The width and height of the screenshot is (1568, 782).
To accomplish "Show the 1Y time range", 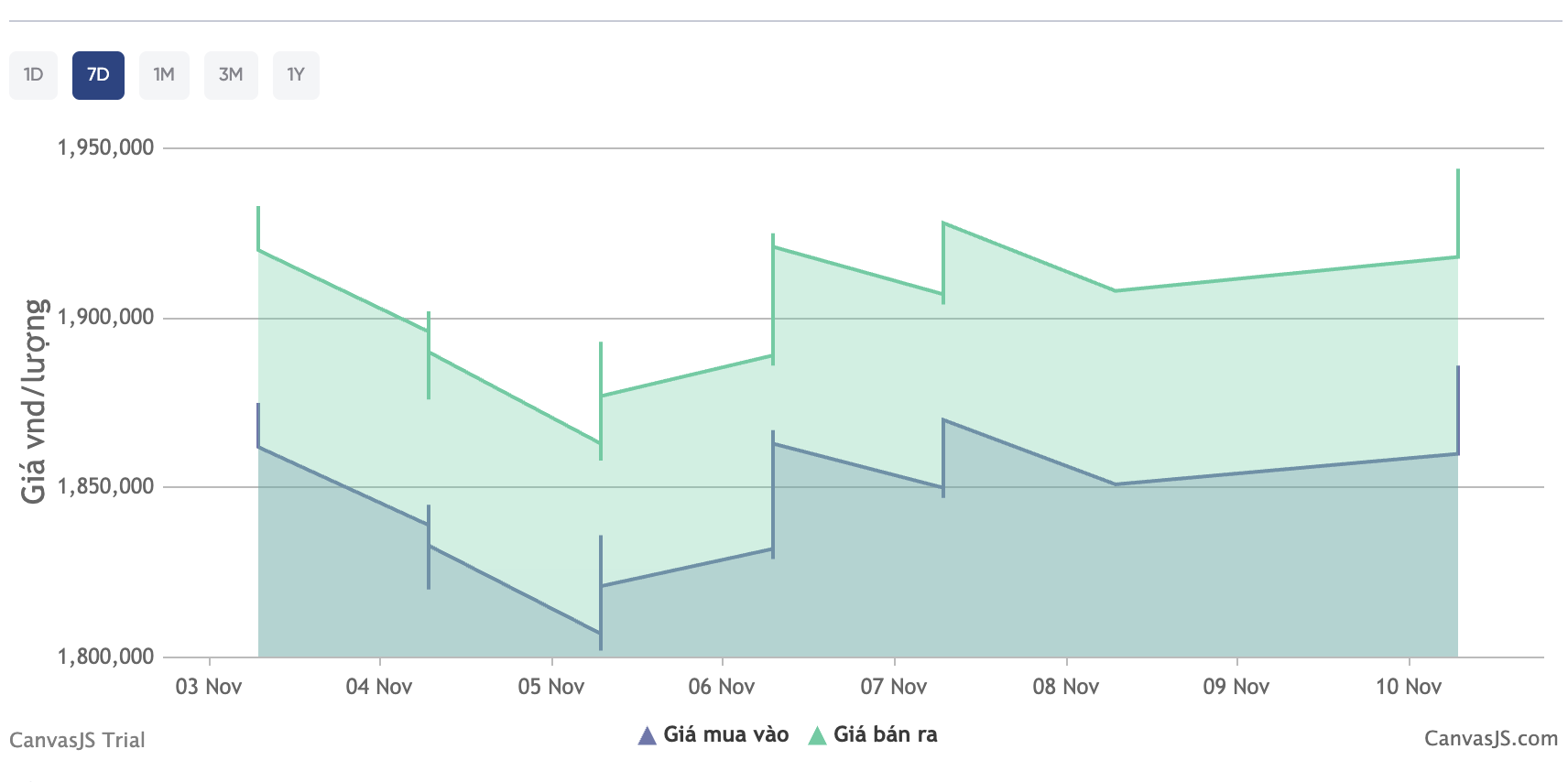I will pyautogui.click(x=296, y=75).
